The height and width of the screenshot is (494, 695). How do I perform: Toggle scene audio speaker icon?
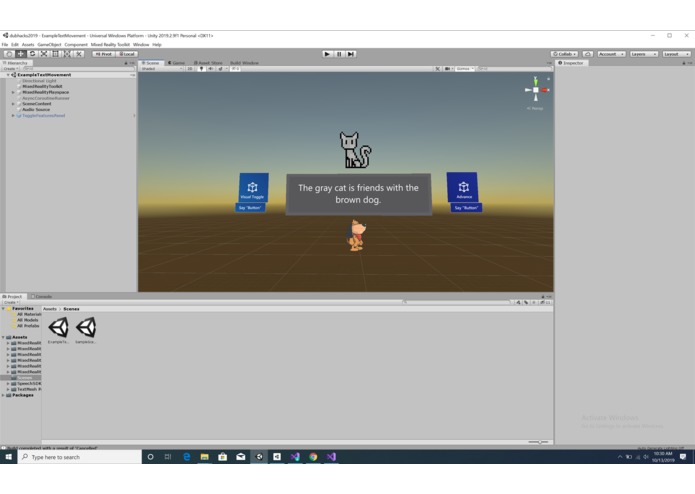[x=211, y=69]
